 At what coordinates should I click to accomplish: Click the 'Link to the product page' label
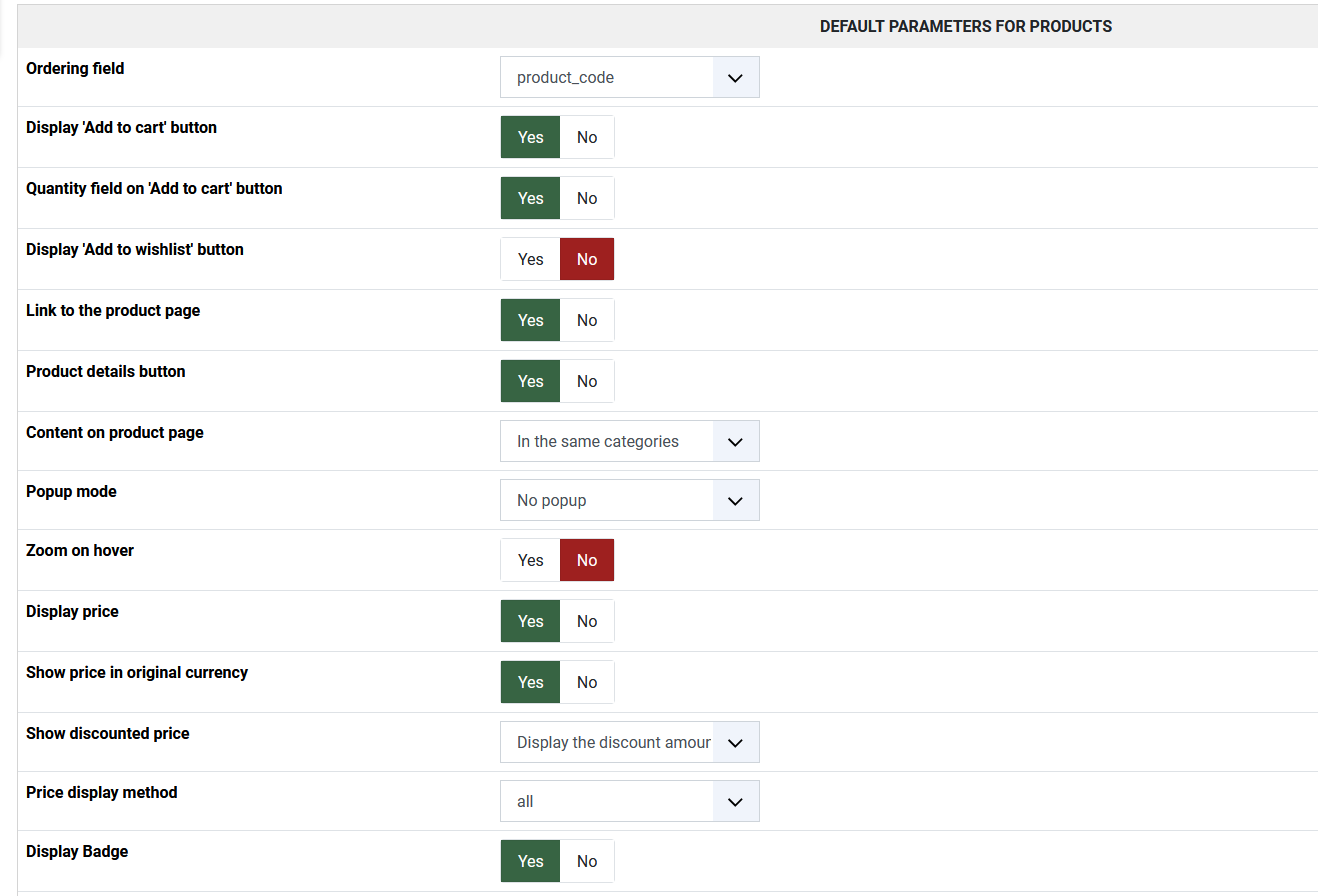(x=113, y=310)
